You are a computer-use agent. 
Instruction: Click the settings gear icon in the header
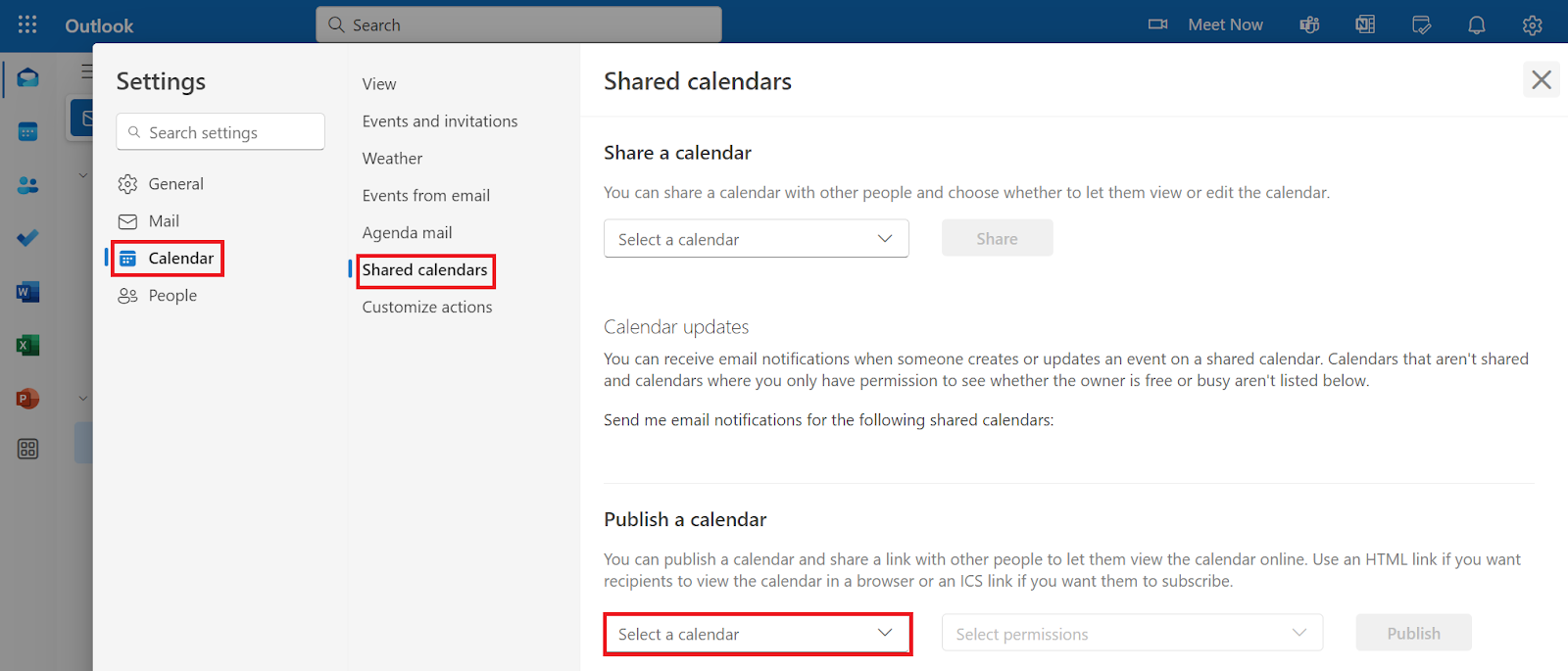1533,24
